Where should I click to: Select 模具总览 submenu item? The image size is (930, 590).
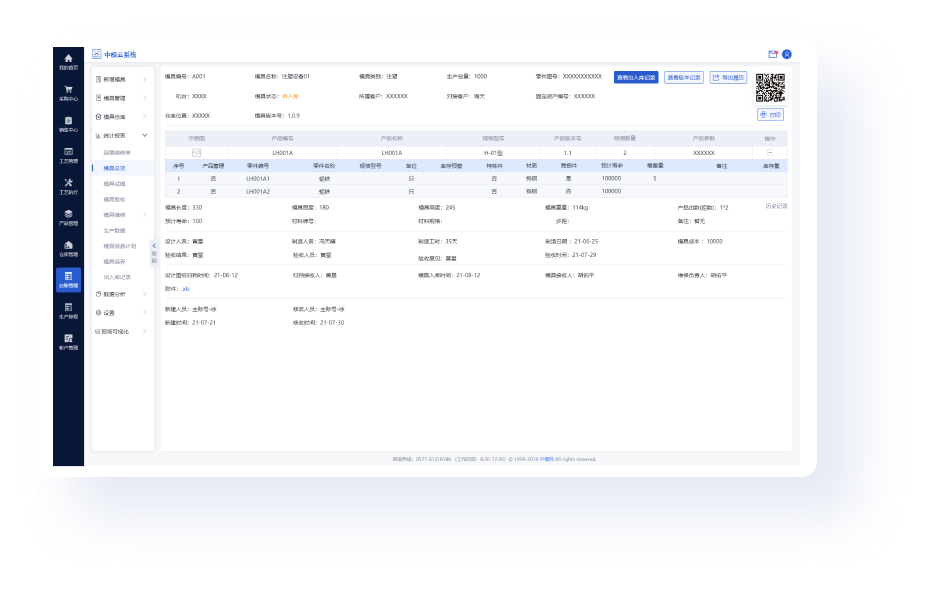coord(114,168)
